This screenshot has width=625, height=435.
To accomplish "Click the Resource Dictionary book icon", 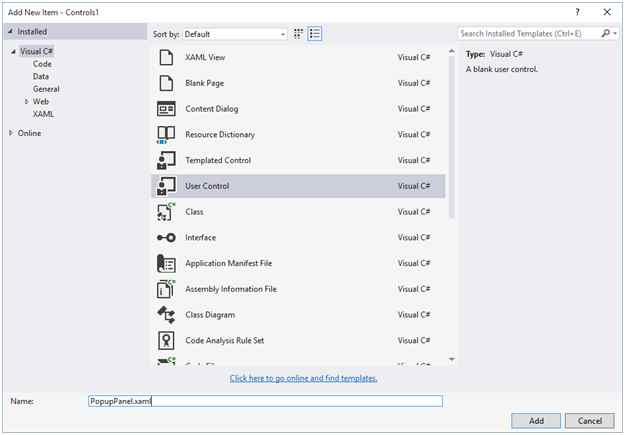I will point(166,135).
